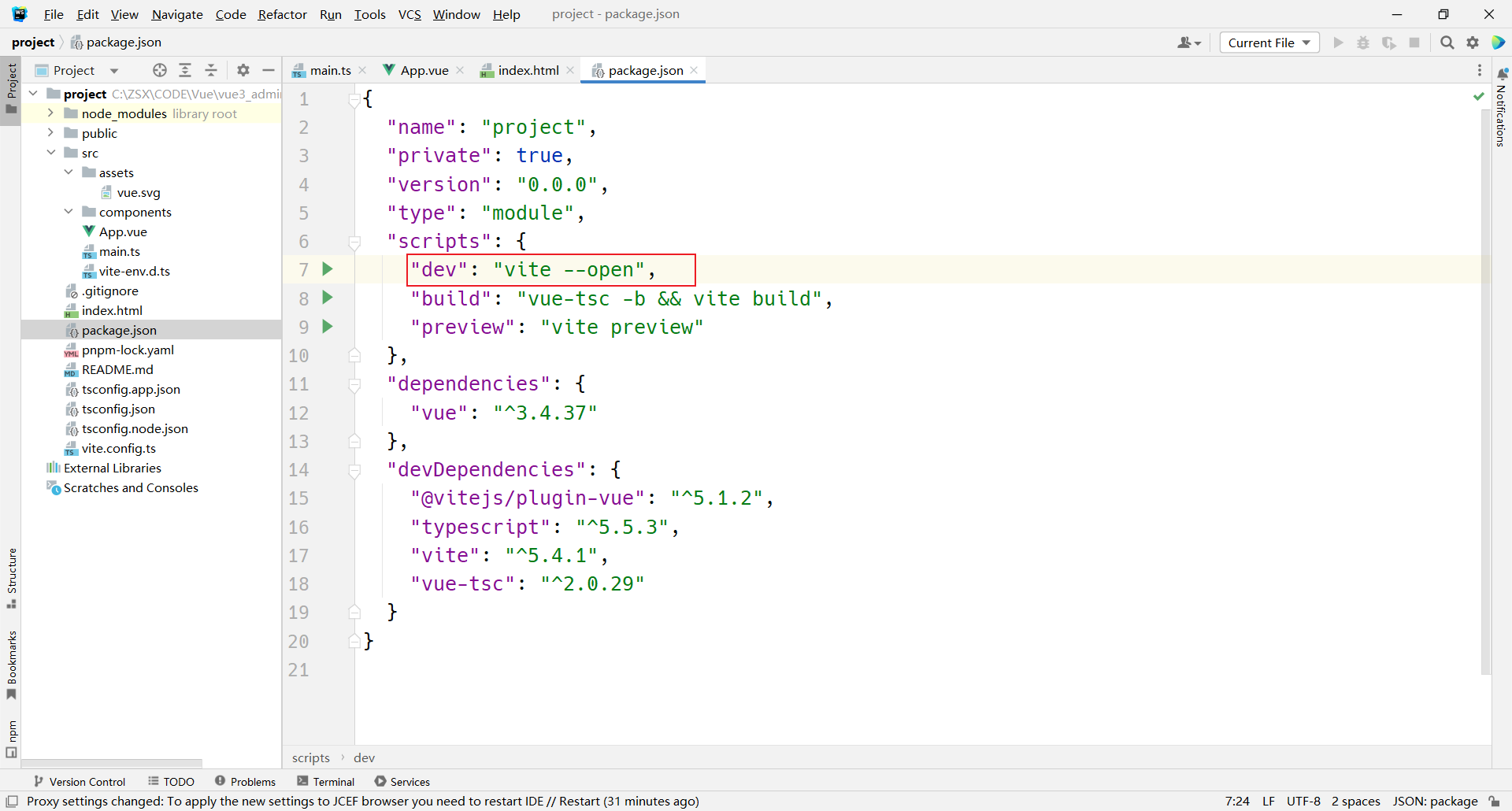Viewport: 1512px width, 811px height.
Task: Collapse the assets folder
Action: pos(69,172)
